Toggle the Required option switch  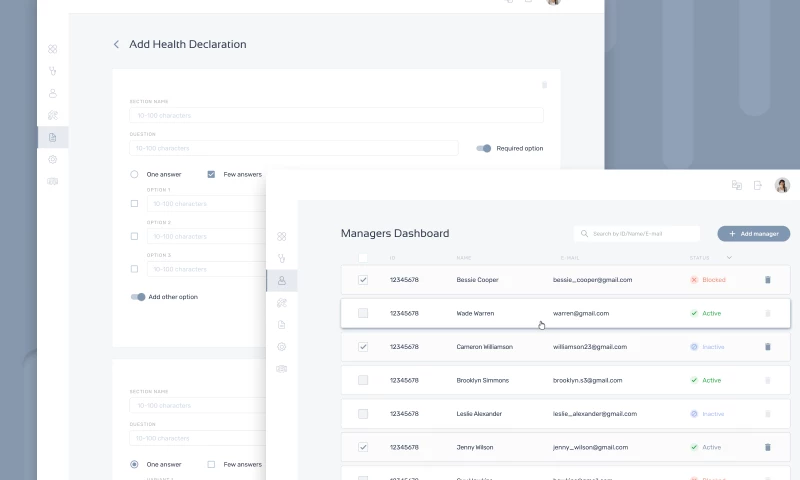click(484, 148)
